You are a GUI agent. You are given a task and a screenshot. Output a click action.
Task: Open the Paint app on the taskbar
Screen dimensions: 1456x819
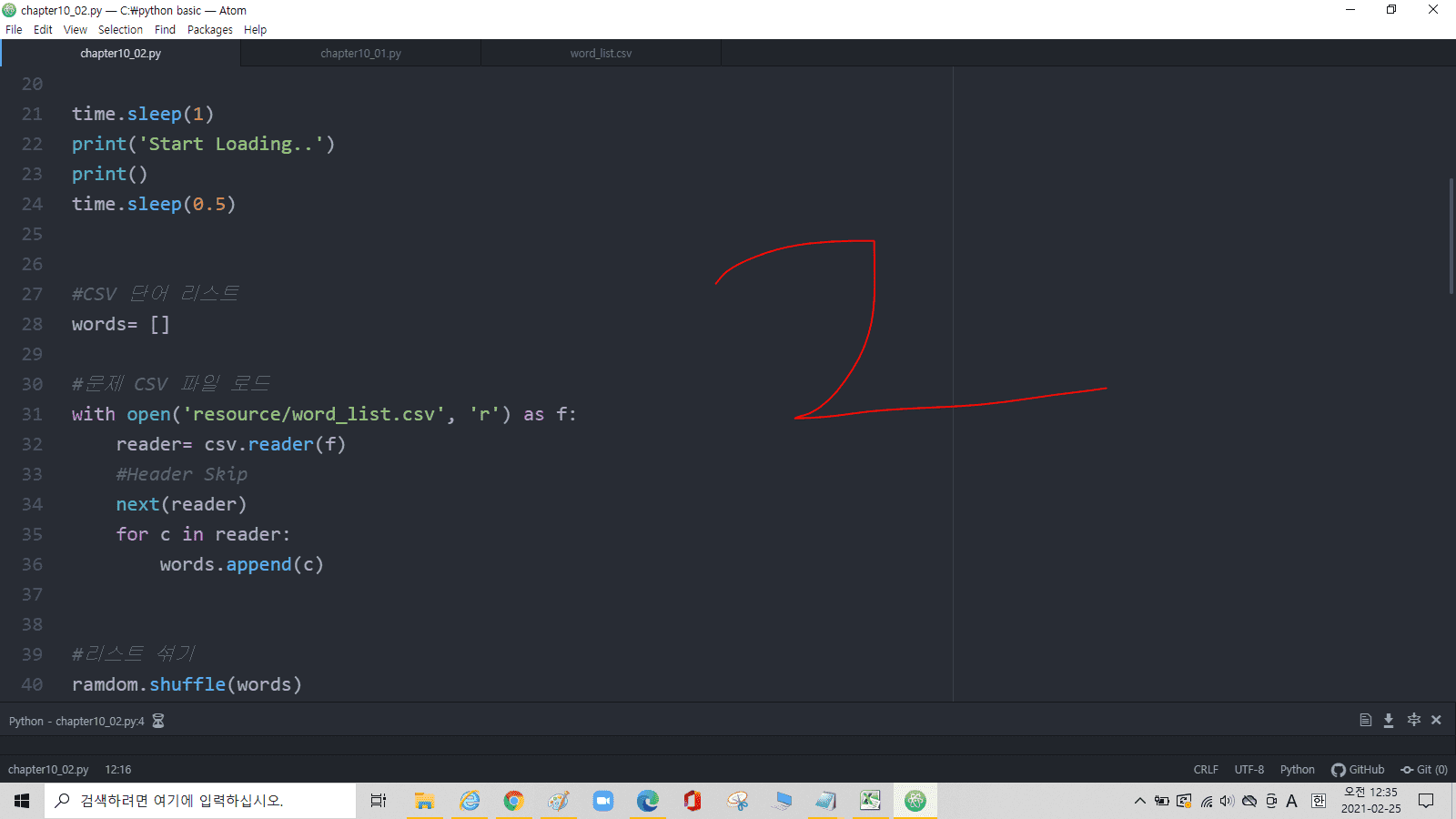click(559, 801)
